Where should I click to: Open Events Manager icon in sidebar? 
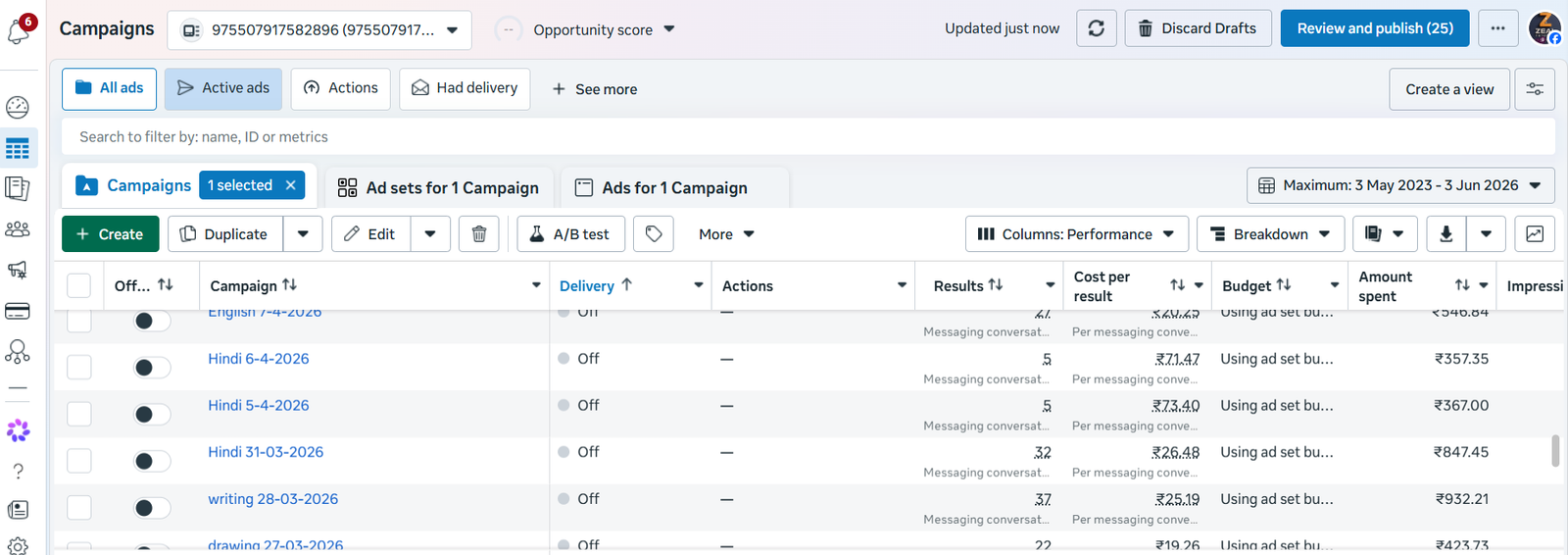coord(18,351)
